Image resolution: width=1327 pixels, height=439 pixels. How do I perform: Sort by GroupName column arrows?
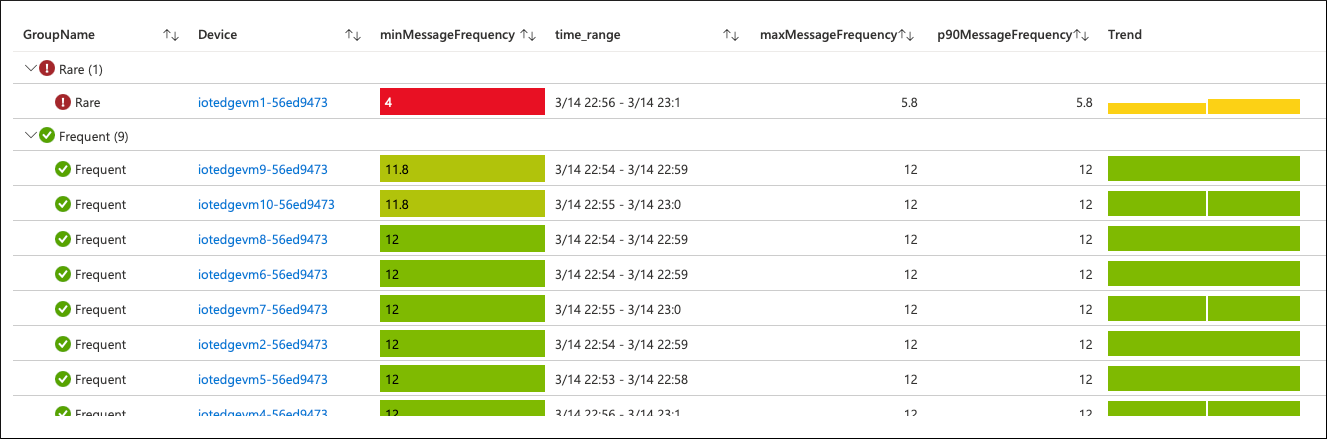[x=171, y=35]
